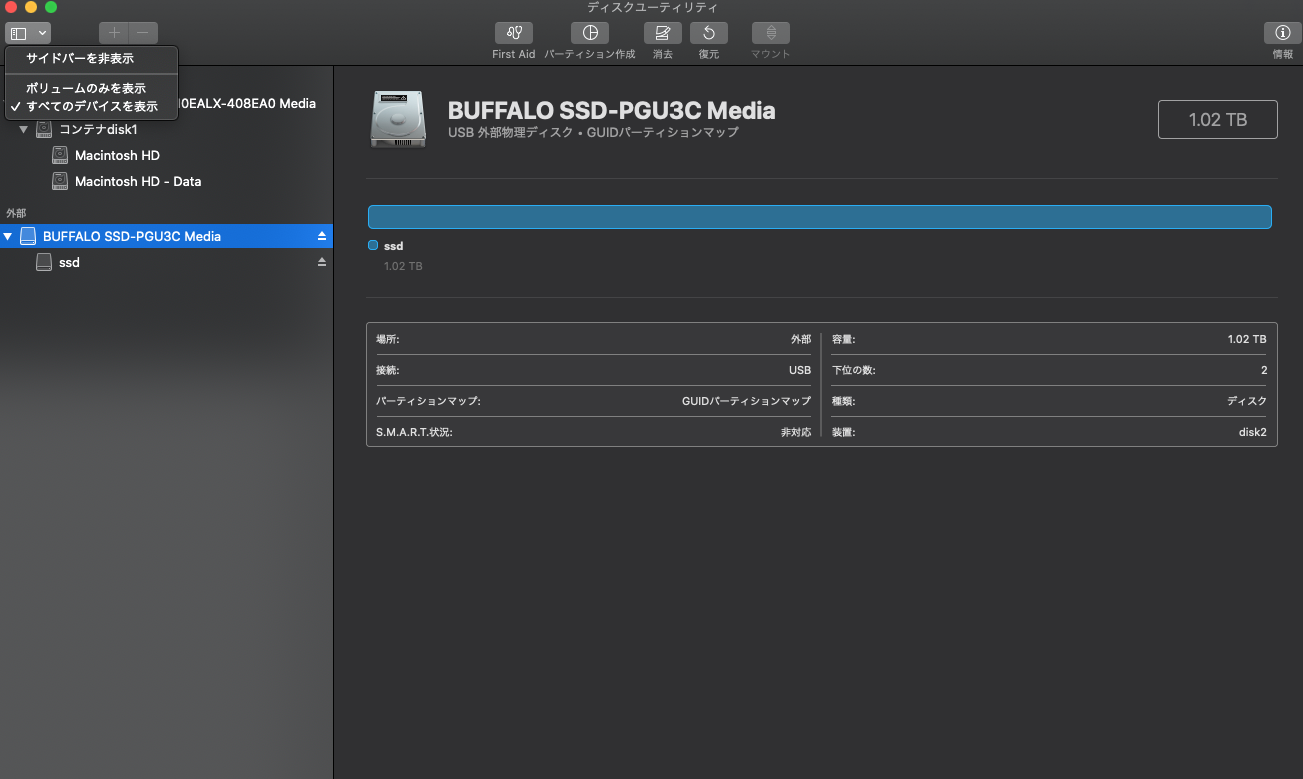Open the パーティション作成 partition tool
The height and width of the screenshot is (779, 1303).
tap(590, 33)
